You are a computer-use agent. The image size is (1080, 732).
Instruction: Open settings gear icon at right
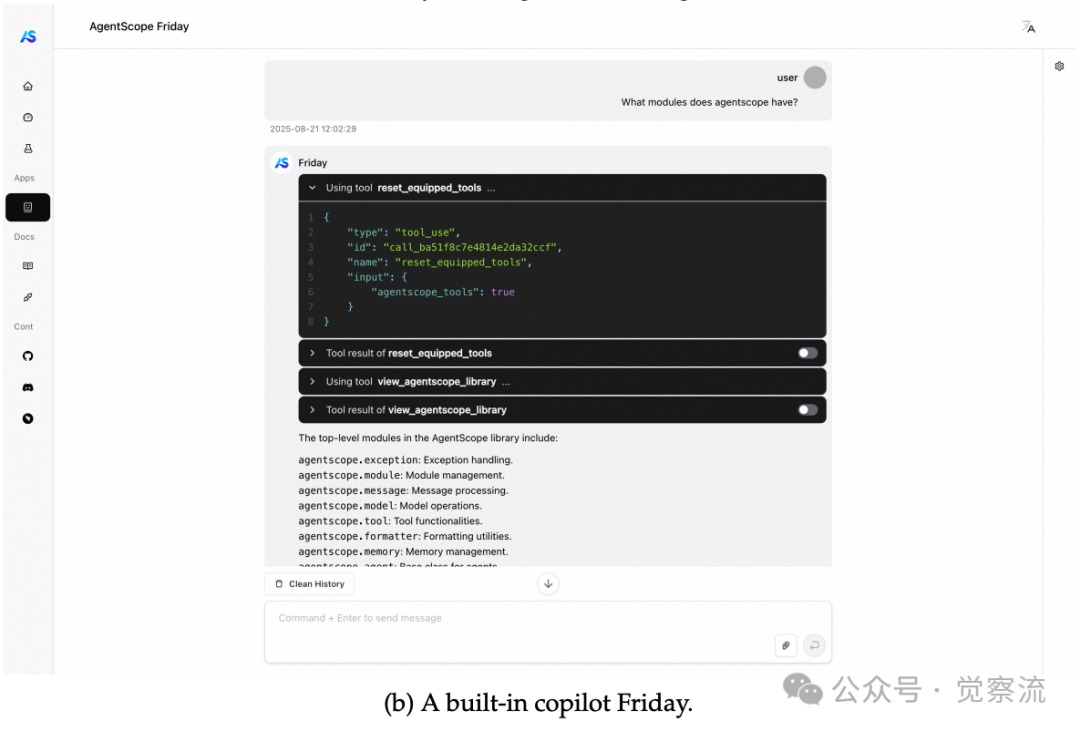coord(1059,66)
